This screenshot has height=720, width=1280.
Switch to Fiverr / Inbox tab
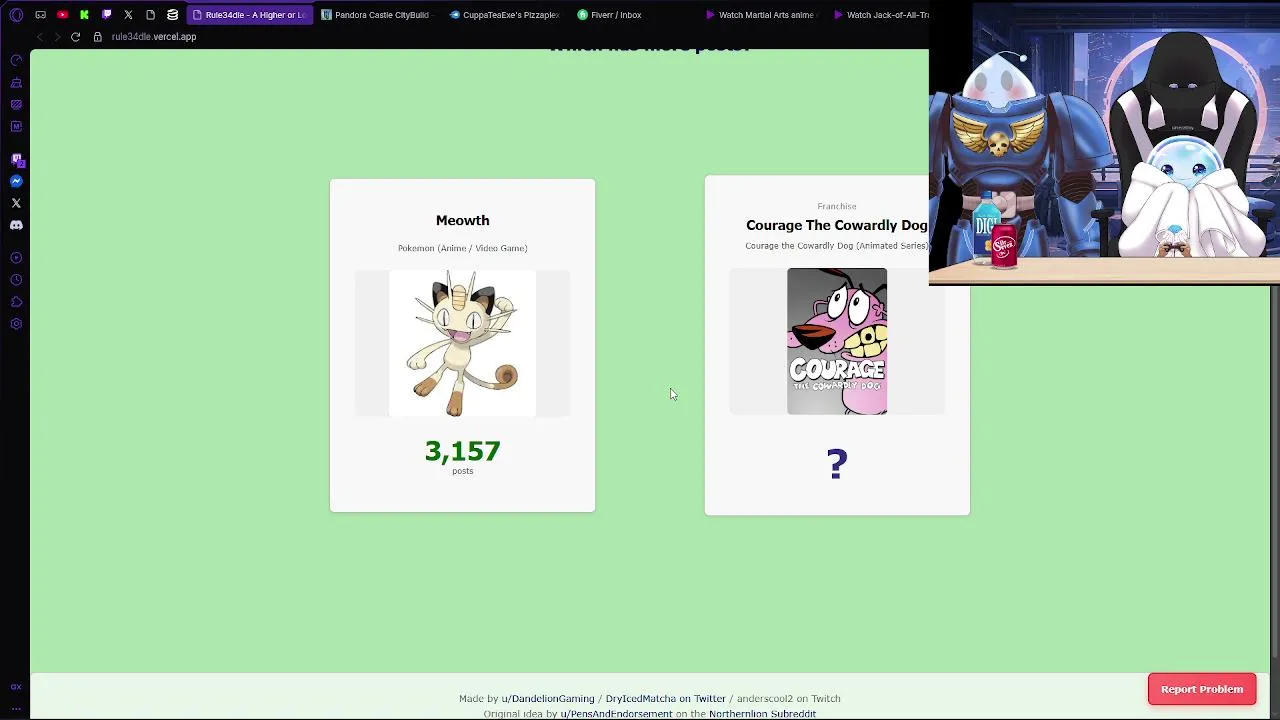[610, 15]
